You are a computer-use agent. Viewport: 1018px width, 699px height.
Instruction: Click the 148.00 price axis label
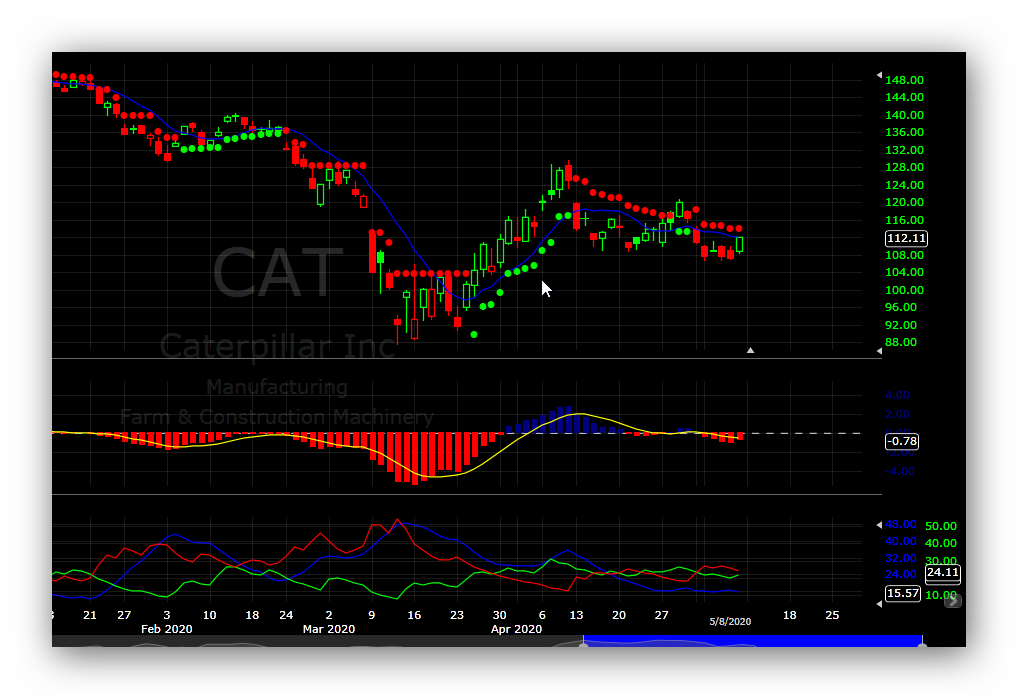click(904, 80)
